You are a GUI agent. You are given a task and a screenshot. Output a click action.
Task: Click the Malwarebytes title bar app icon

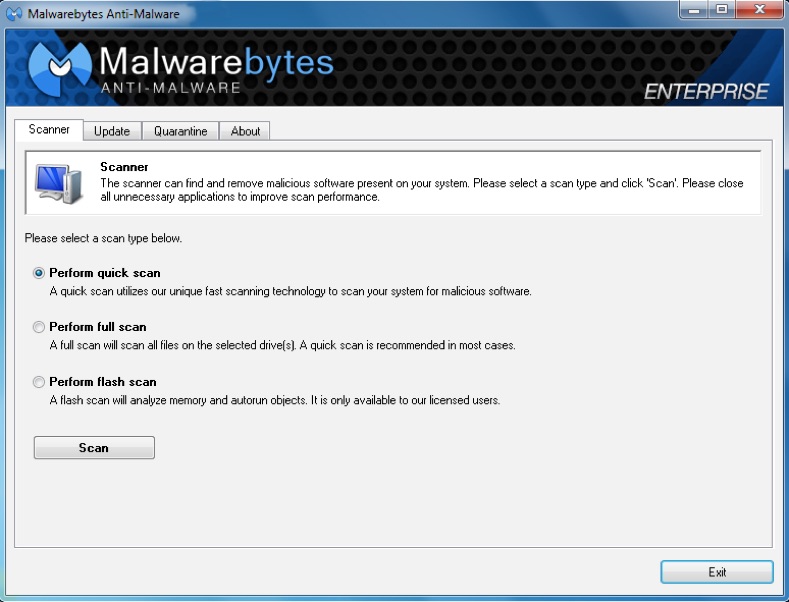[x=14, y=13]
